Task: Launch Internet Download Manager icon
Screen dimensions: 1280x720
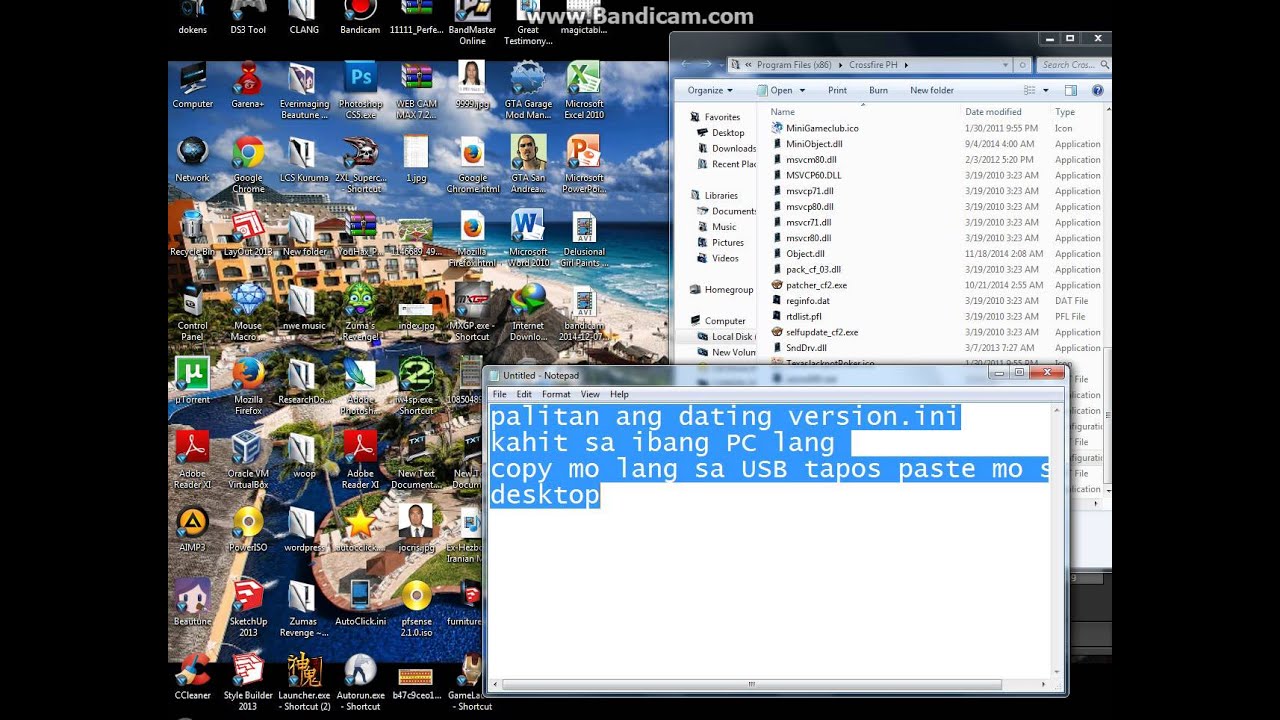Action: point(528,312)
